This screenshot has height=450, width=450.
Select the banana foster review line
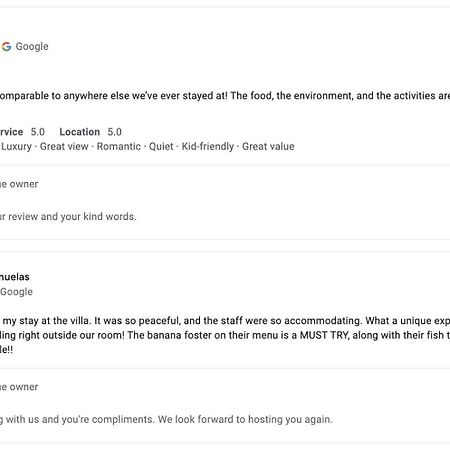(x=225, y=335)
